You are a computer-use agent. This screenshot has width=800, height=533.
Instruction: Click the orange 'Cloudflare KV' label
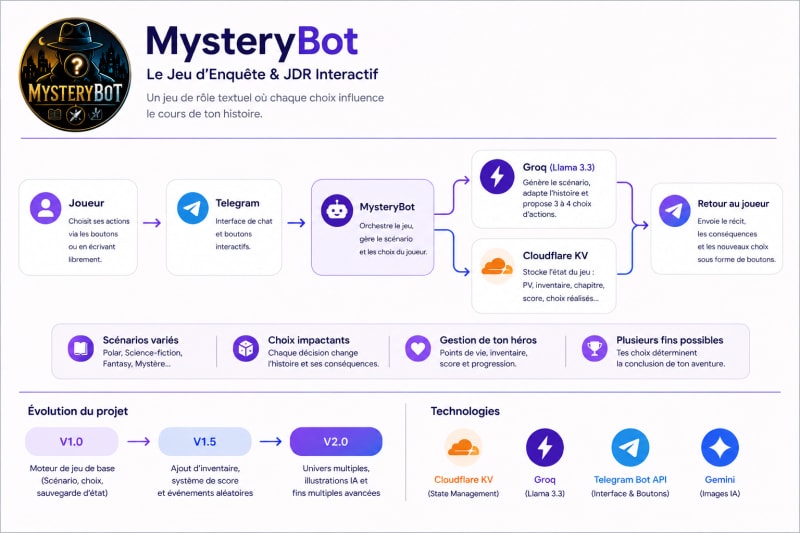click(463, 479)
